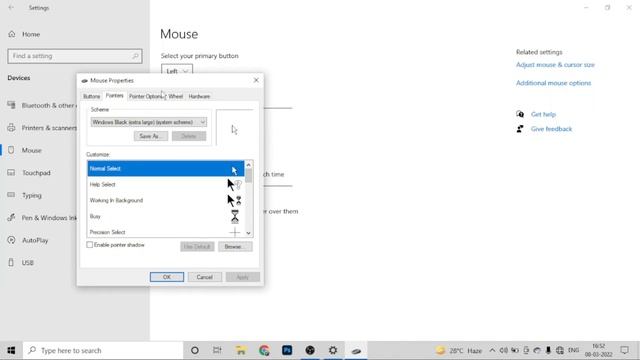Click the Save As button
The height and width of the screenshot is (360, 640).
pyautogui.click(x=151, y=136)
